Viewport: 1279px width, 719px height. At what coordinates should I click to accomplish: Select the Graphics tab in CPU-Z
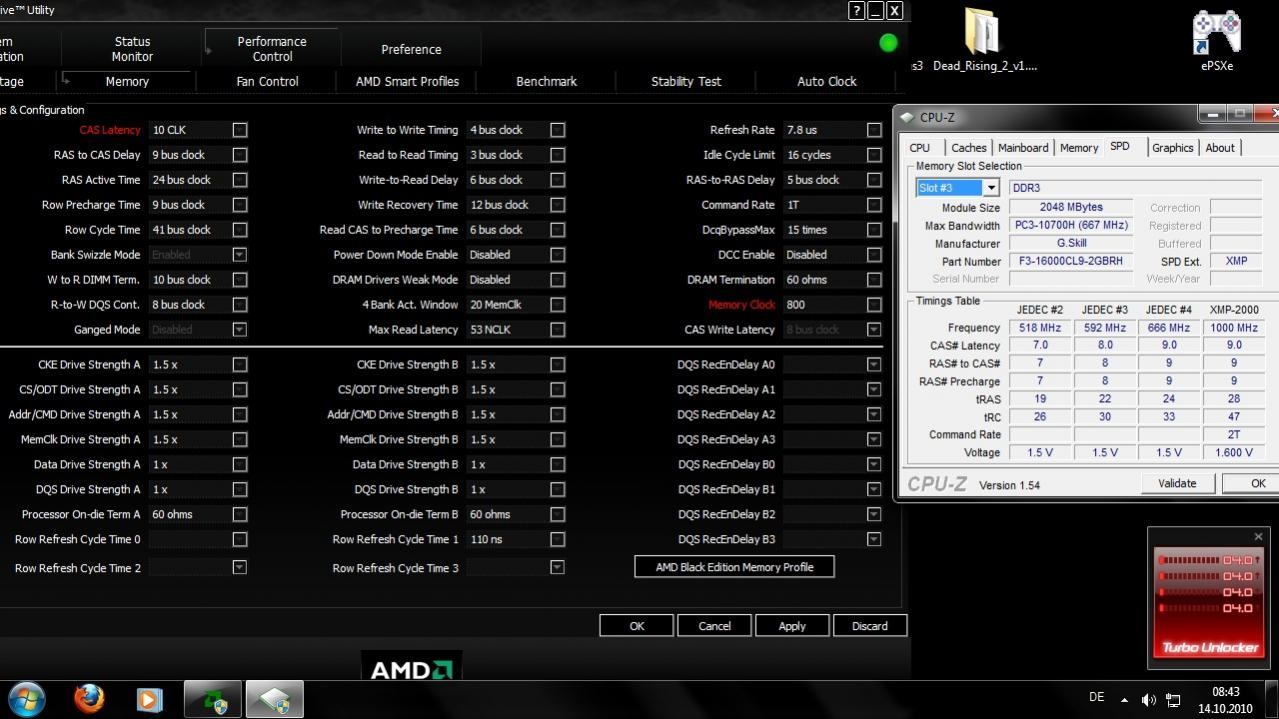(1172, 148)
